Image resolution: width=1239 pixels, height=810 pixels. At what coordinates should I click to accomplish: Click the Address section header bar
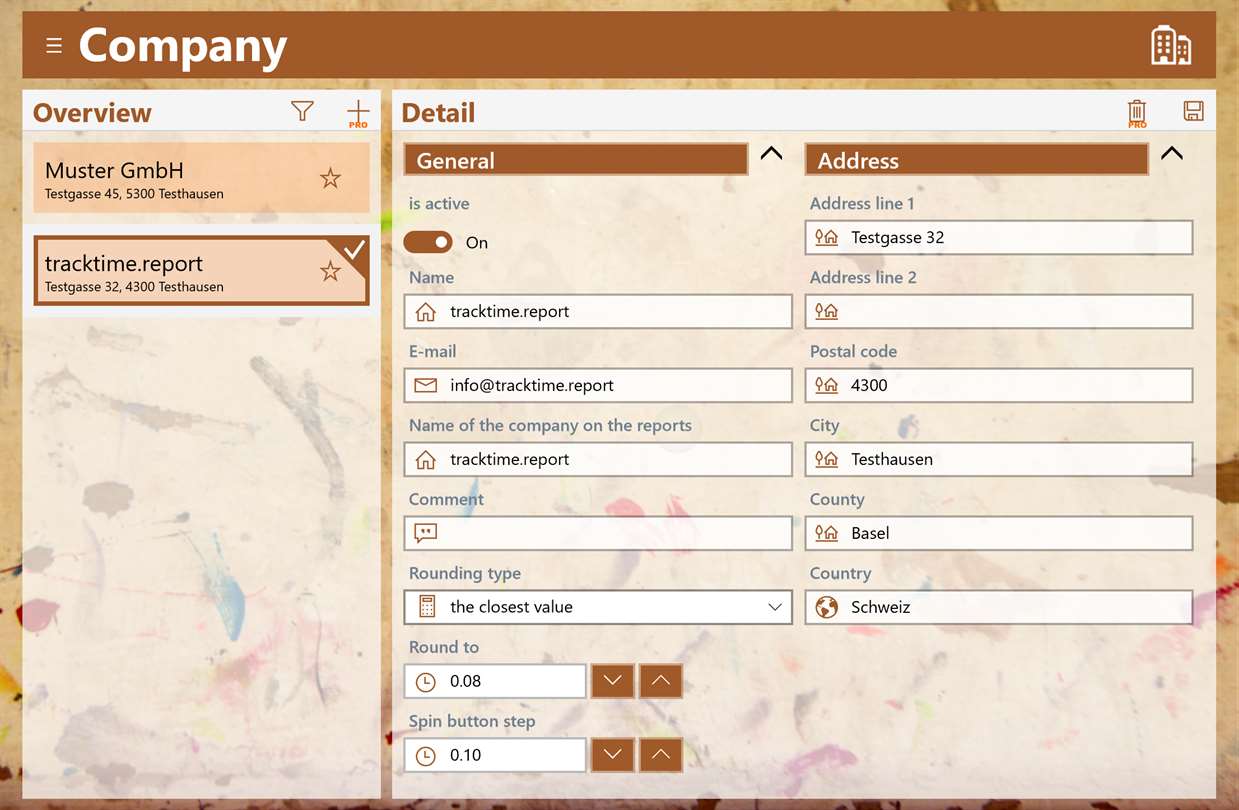pyautogui.click(x=977, y=160)
